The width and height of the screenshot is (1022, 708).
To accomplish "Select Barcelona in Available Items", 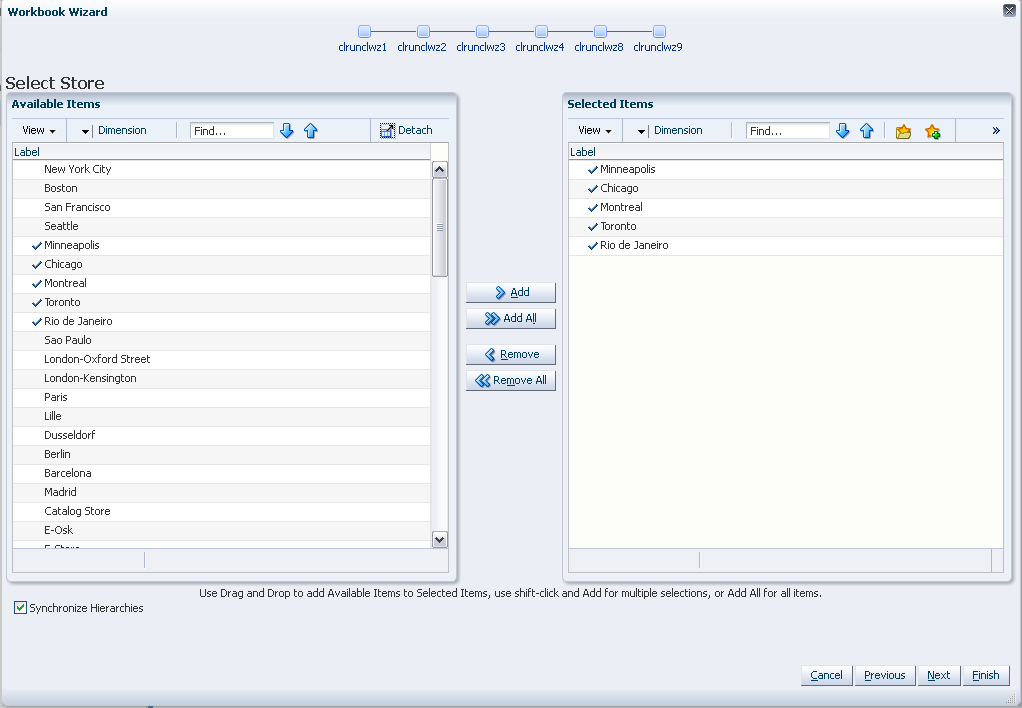I will [x=222, y=473].
